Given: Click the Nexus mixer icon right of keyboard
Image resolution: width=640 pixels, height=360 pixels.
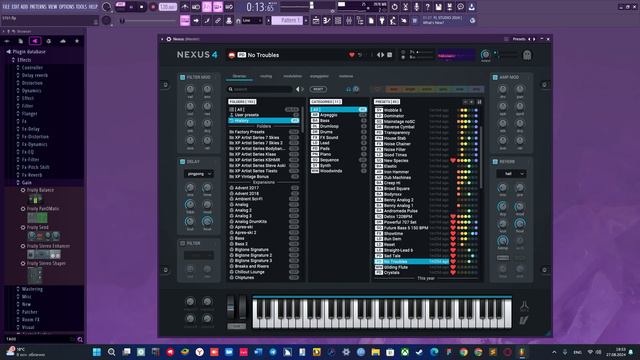Looking at the screenshot, I should coord(524,305).
